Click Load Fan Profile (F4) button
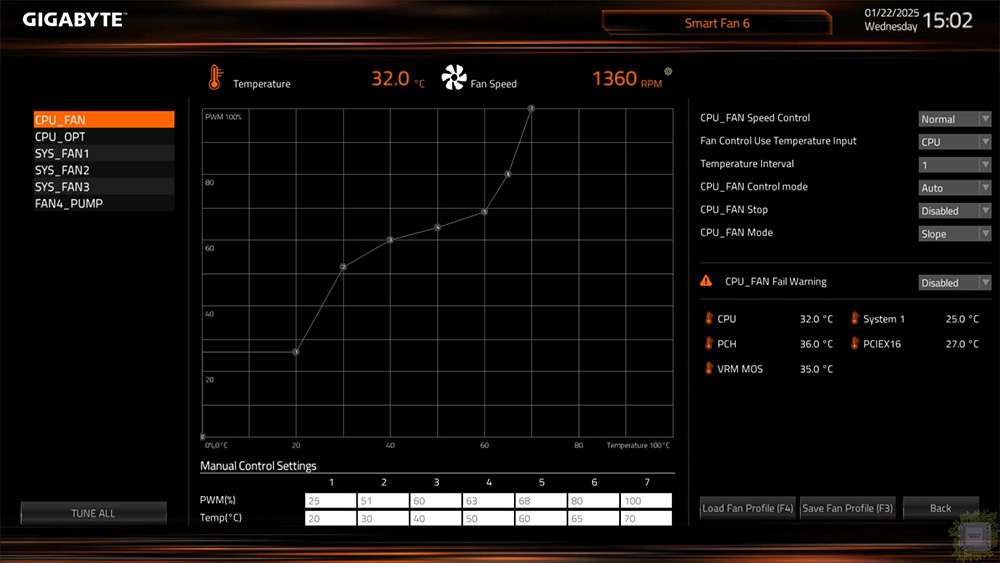The width and height of the screenshot is (1000, 563). point(747,508)
